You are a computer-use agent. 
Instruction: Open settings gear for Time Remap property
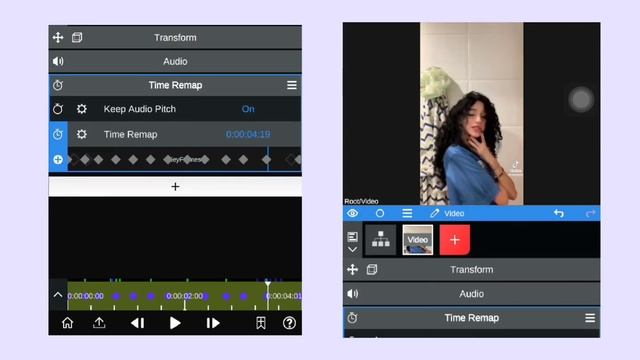[x=82, y=134]
